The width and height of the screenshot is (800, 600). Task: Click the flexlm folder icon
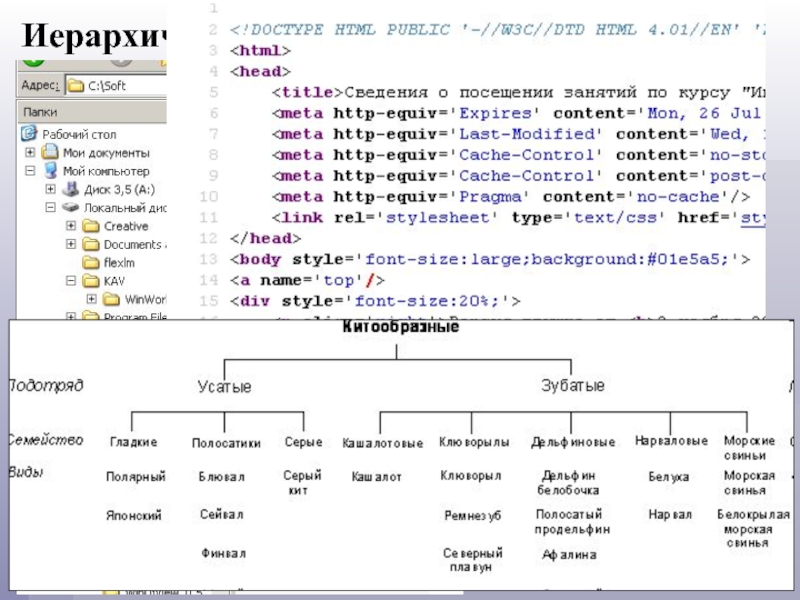click(x=90, y=263)
